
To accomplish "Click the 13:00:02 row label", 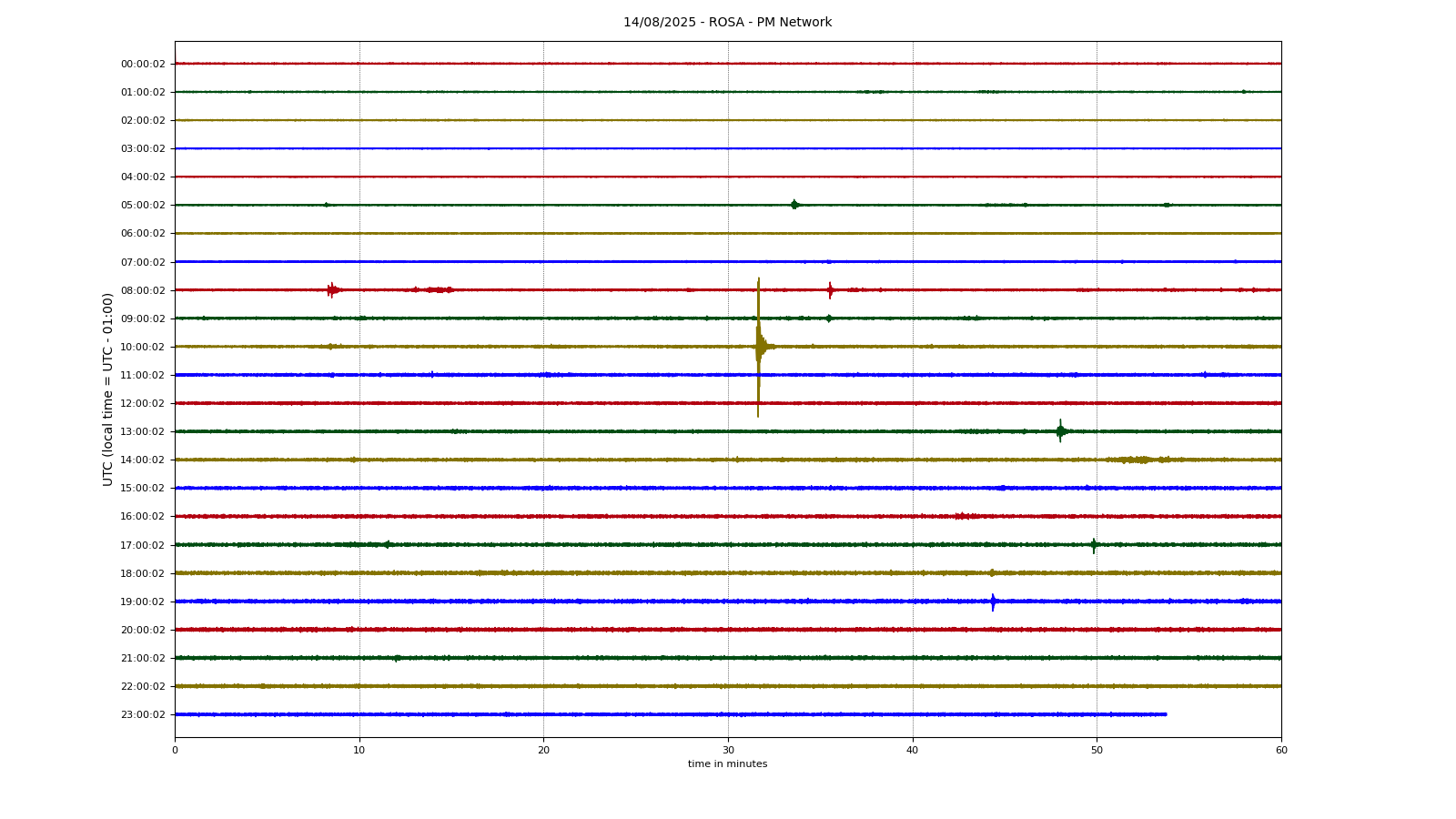I will (143, 431).
